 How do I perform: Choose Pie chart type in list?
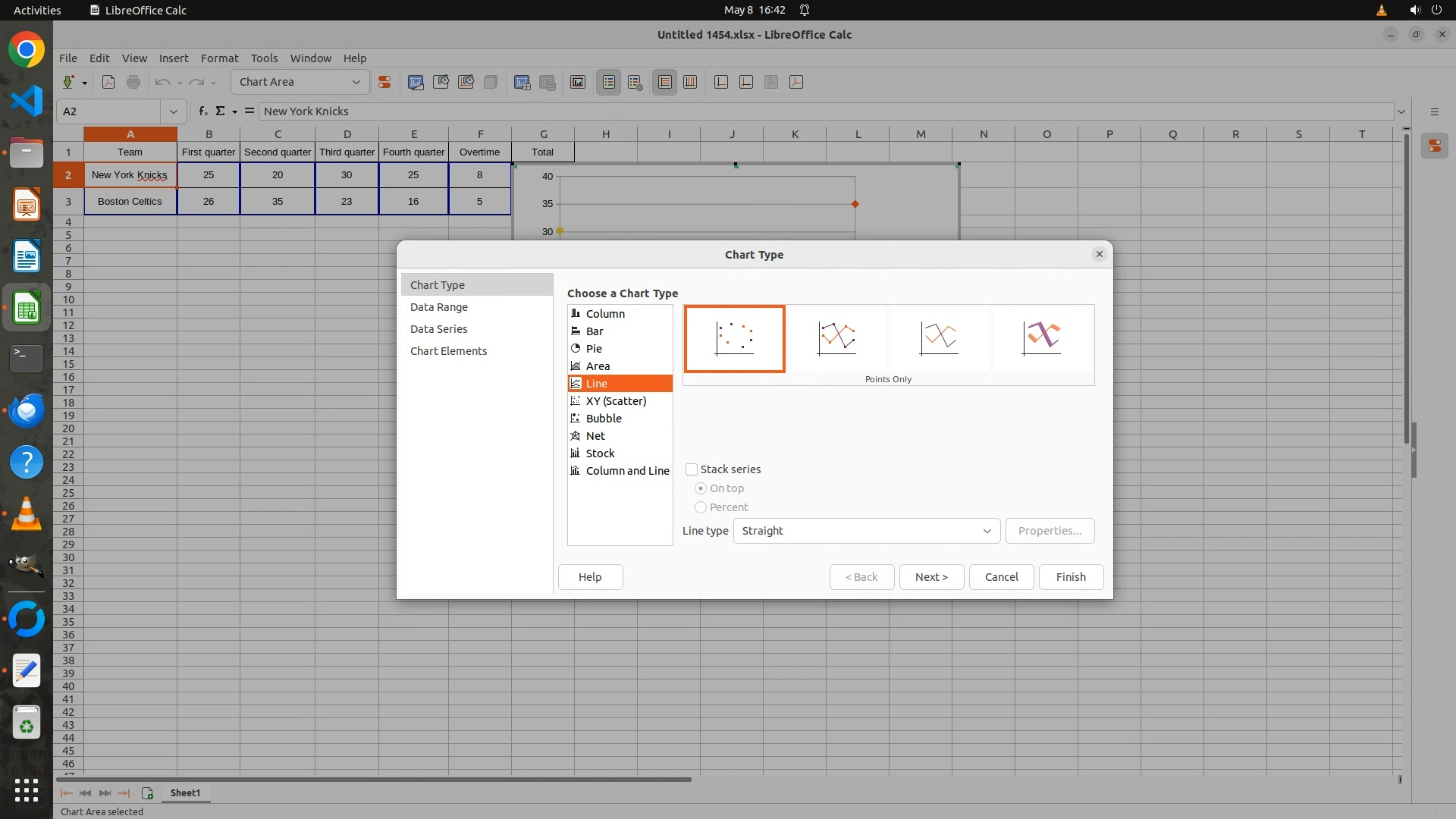coord(594,349)
